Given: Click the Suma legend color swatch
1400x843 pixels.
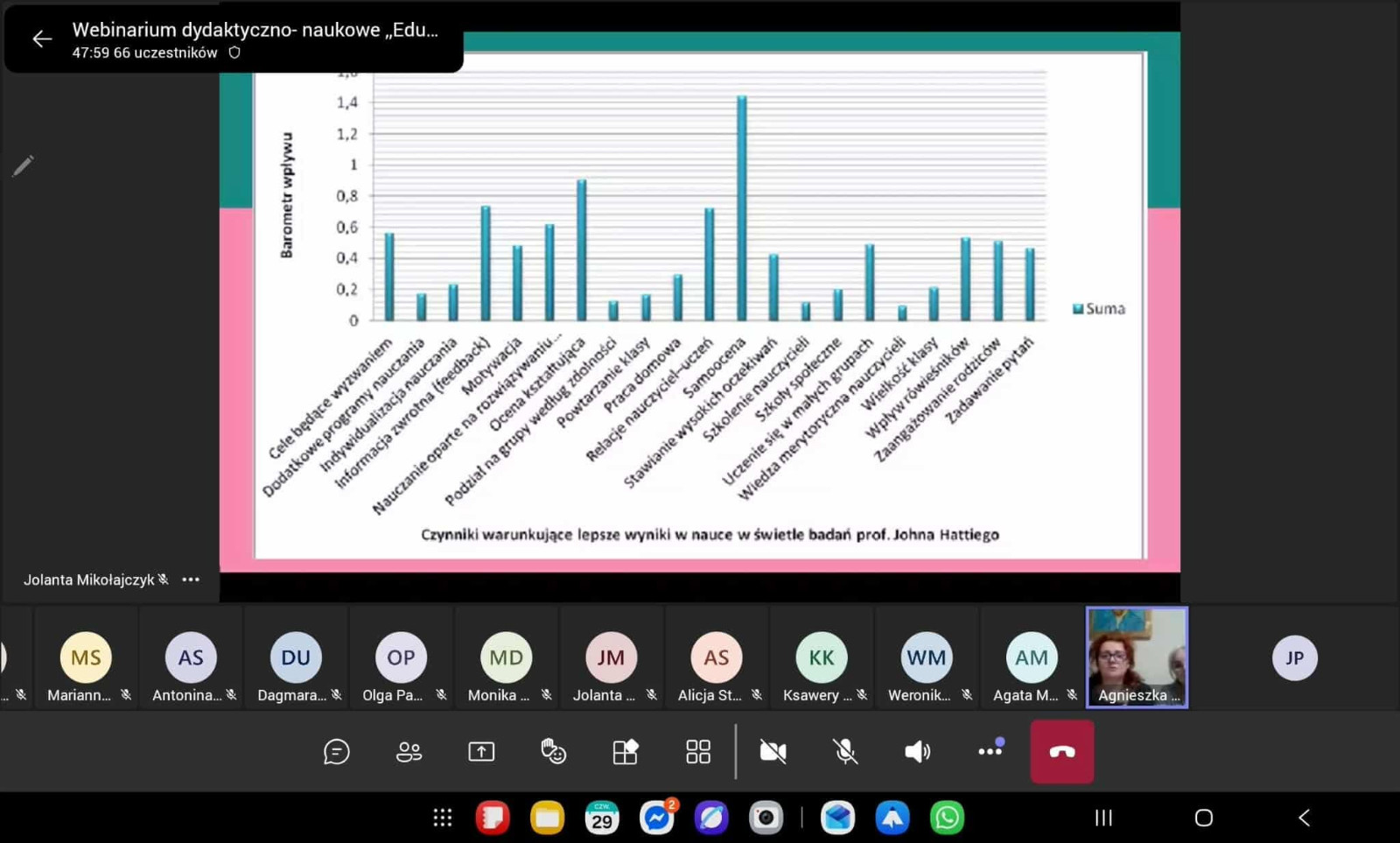Looking at the screenshot, I should (1078, 309).
